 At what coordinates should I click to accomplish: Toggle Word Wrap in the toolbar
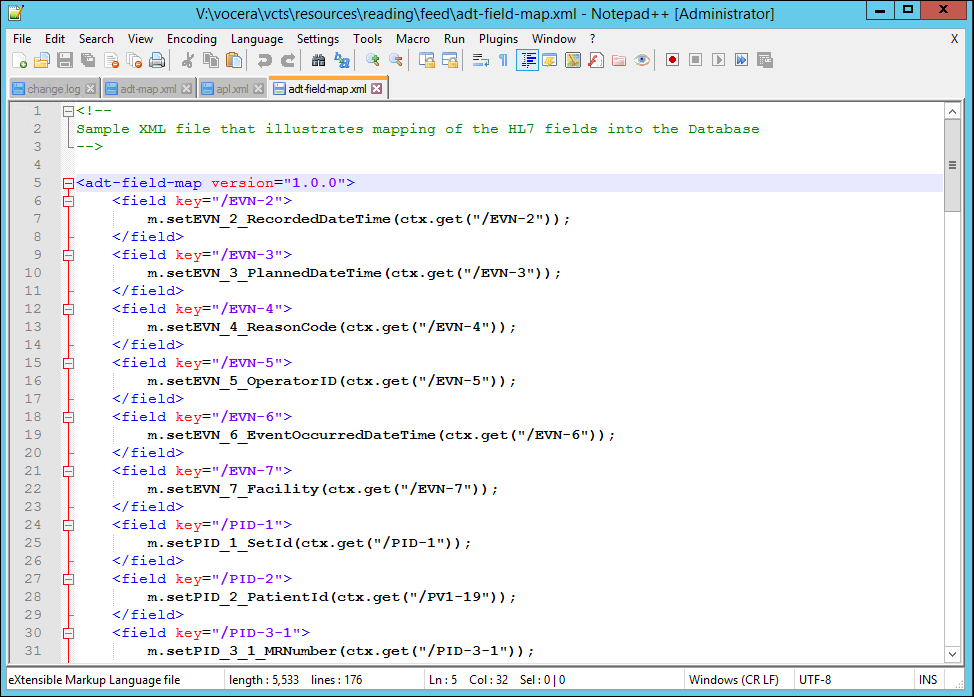[480, 60]
